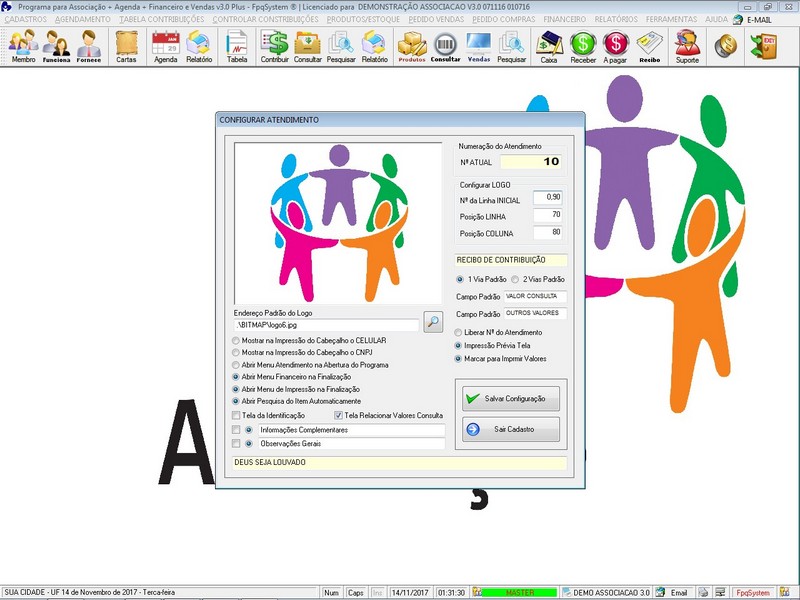Click the Nº ATUAL value field
The image size is (800, 600).
[531, 162]
